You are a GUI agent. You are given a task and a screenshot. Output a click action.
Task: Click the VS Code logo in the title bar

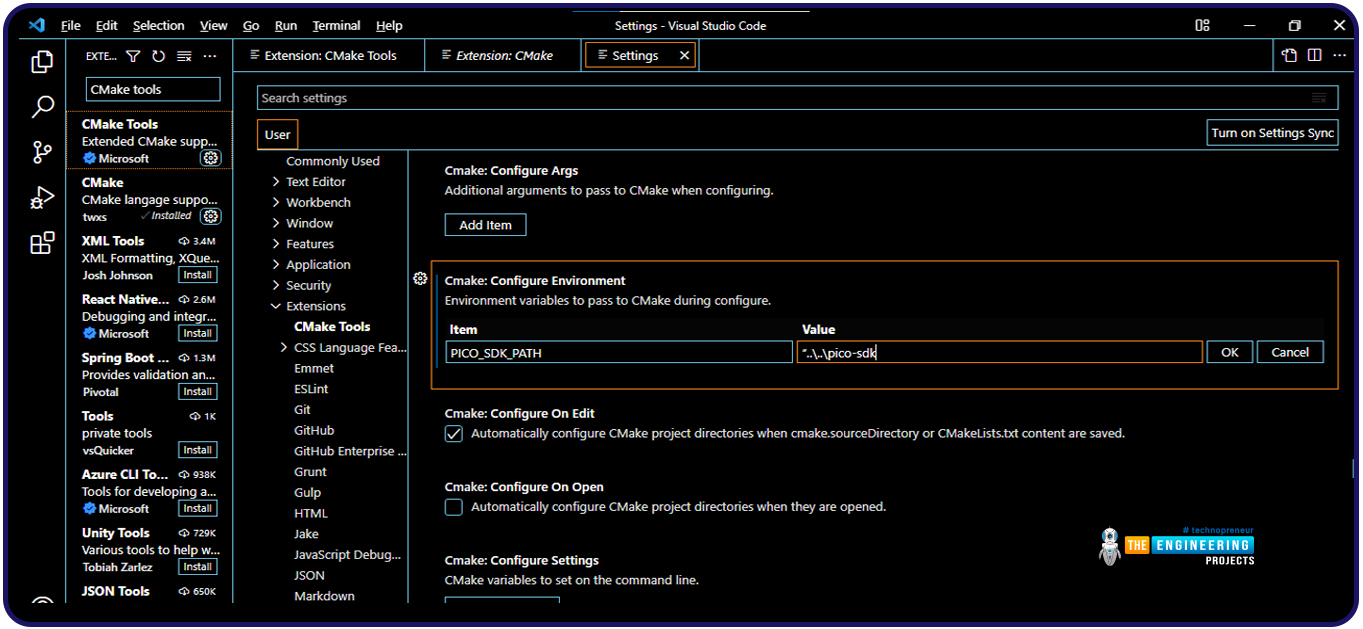click(37, 25)
